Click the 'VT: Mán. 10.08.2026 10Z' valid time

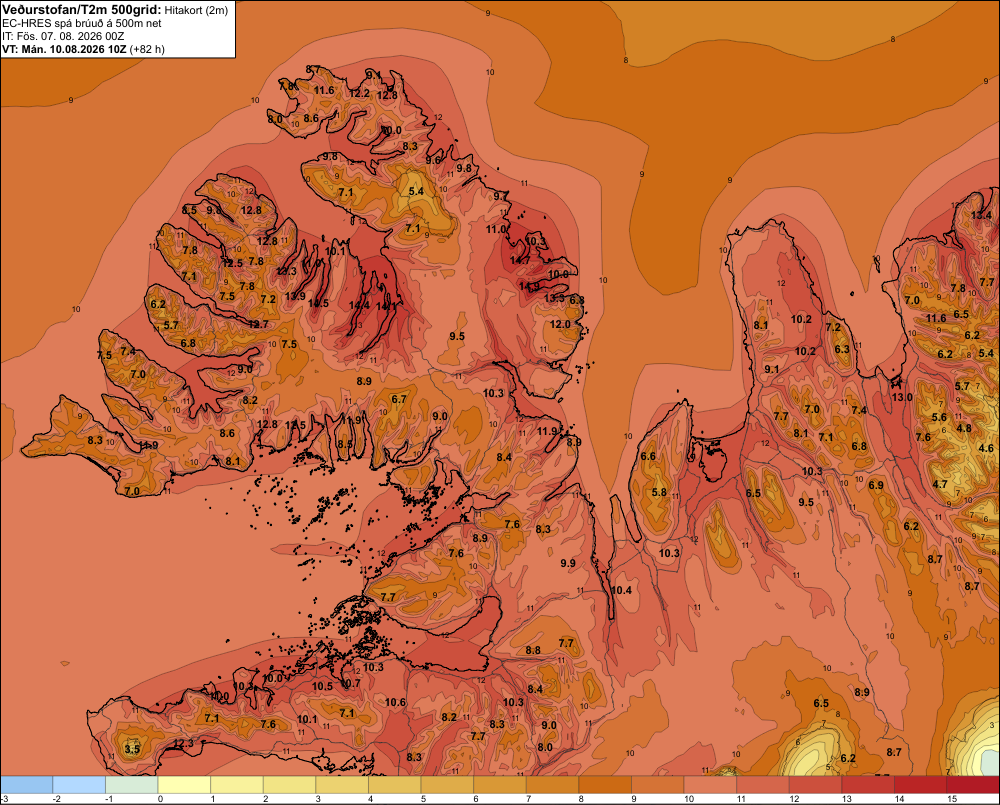point(64,49)
